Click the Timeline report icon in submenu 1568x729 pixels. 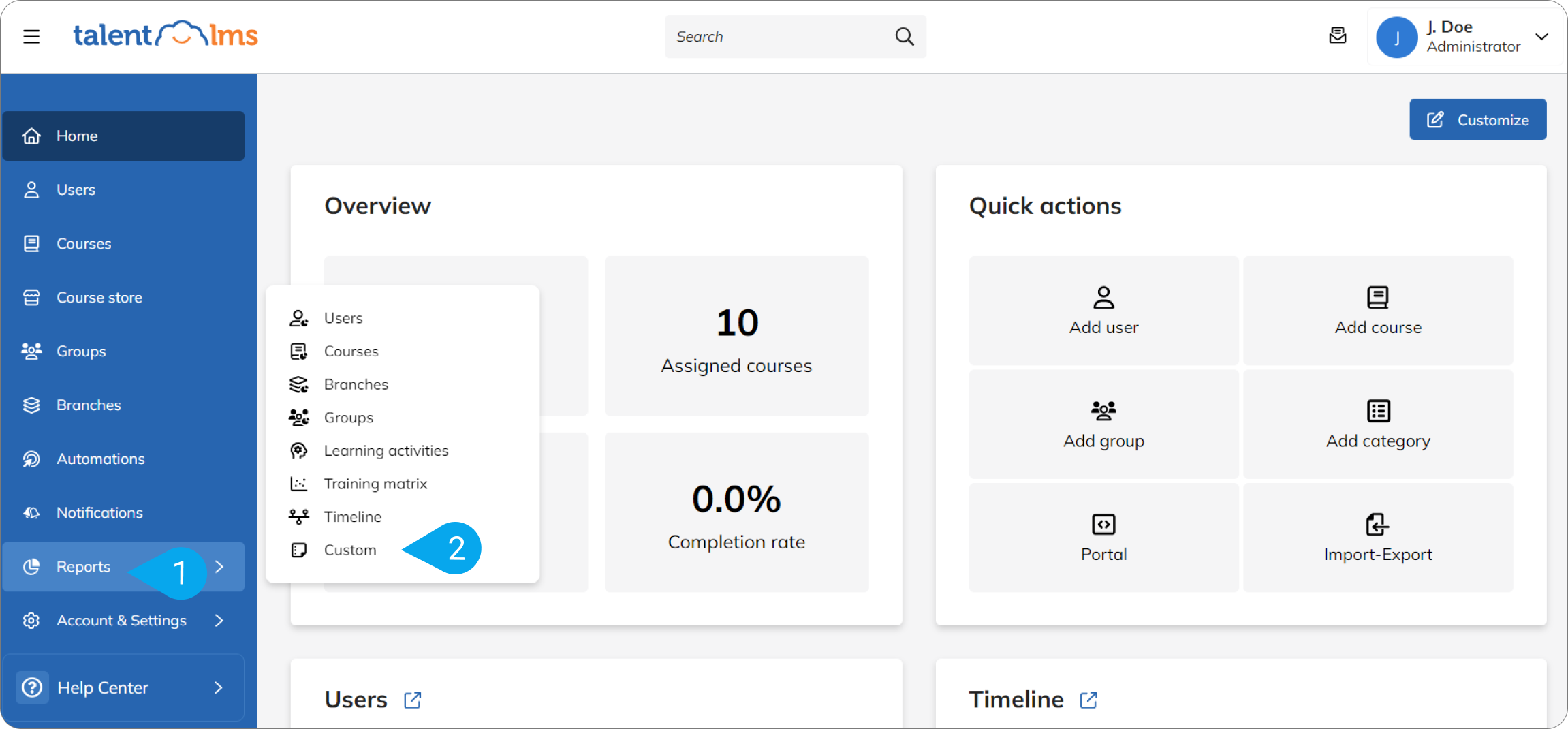(x=298, y=517)
